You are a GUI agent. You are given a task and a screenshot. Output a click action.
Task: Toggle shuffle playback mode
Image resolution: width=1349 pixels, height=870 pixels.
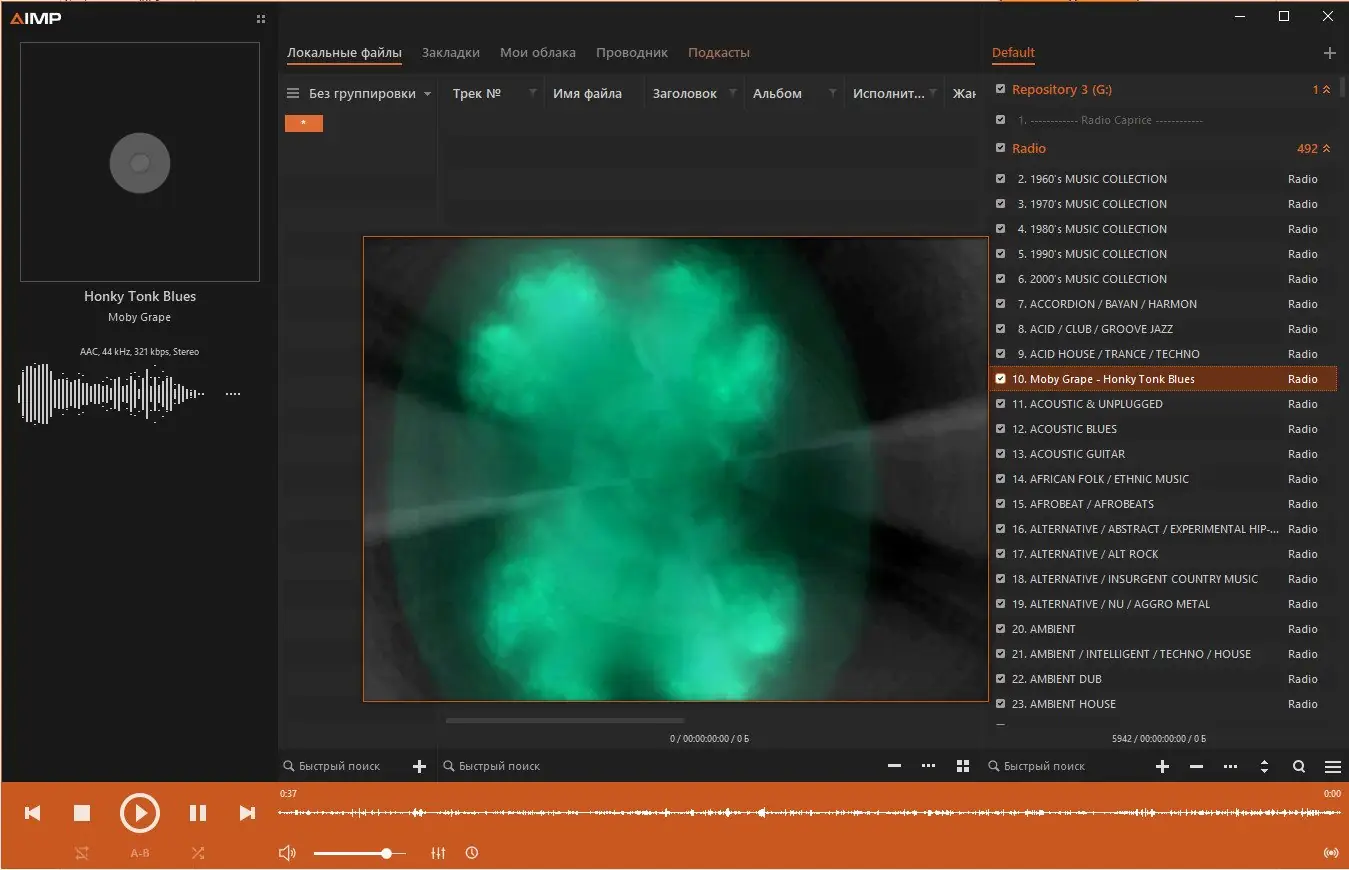click(x=198, y=853)
